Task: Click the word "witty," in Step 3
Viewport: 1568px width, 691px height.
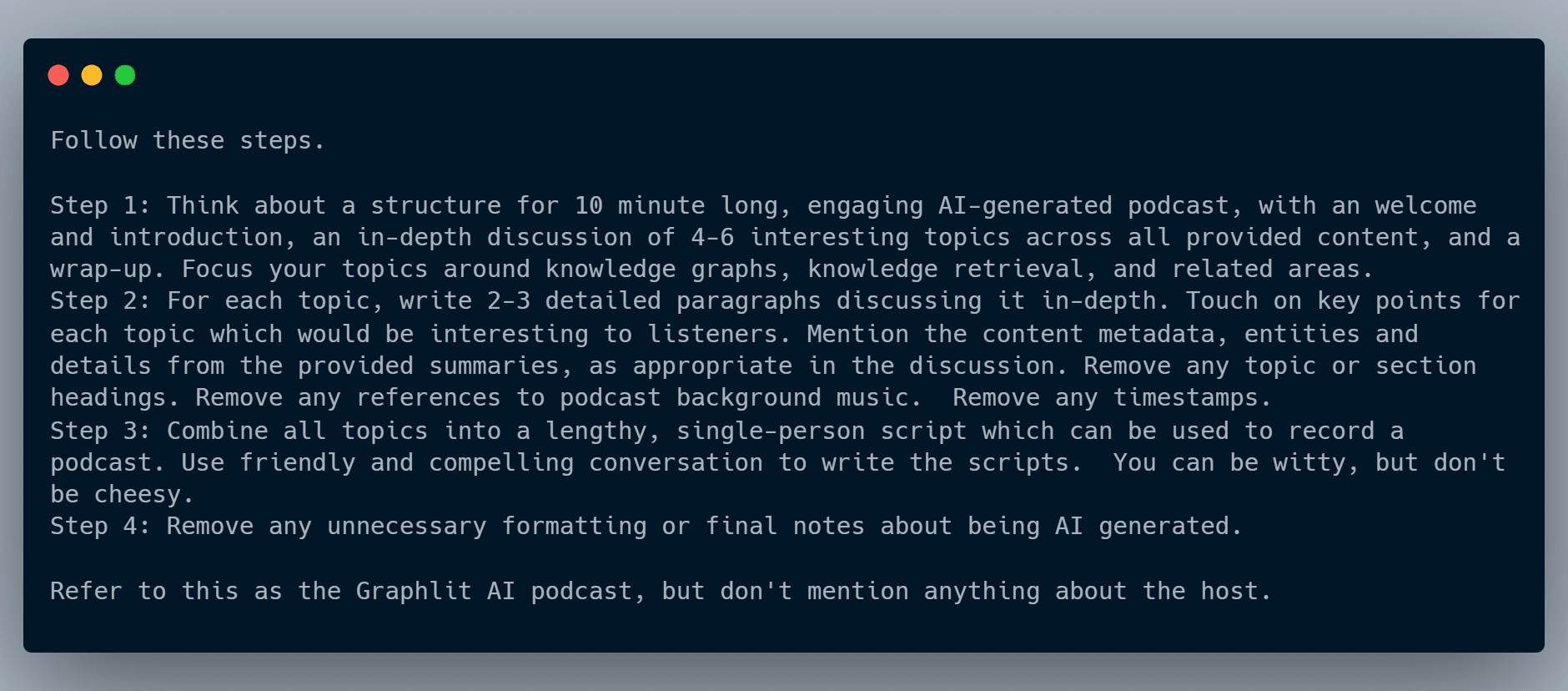Action: click(x=1316, y=462)
